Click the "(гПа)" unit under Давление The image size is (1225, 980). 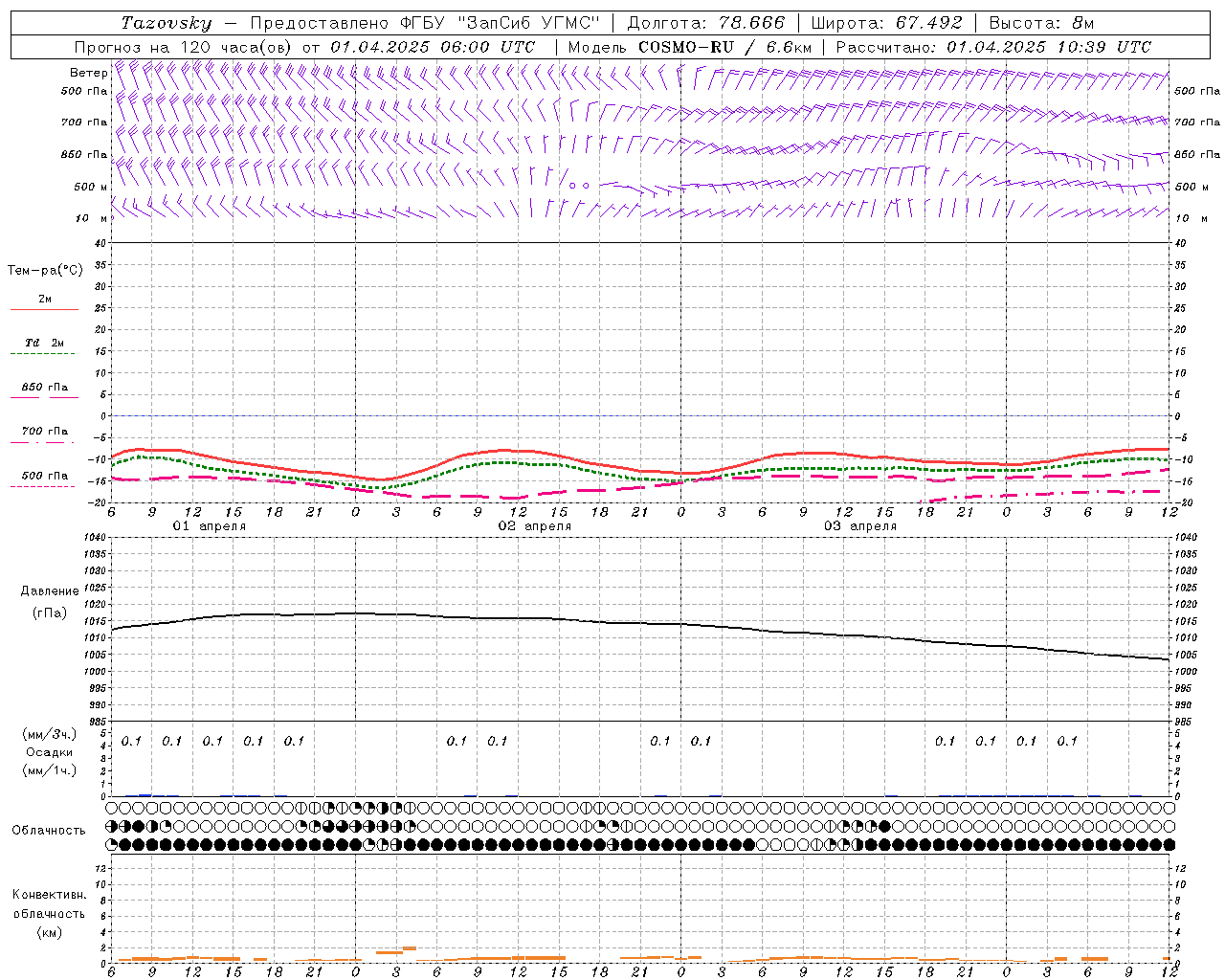[50, 613]
